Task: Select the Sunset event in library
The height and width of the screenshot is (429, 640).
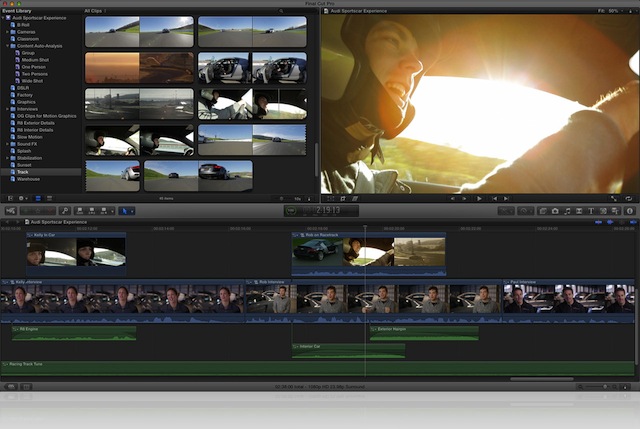Action: point(23,164)
